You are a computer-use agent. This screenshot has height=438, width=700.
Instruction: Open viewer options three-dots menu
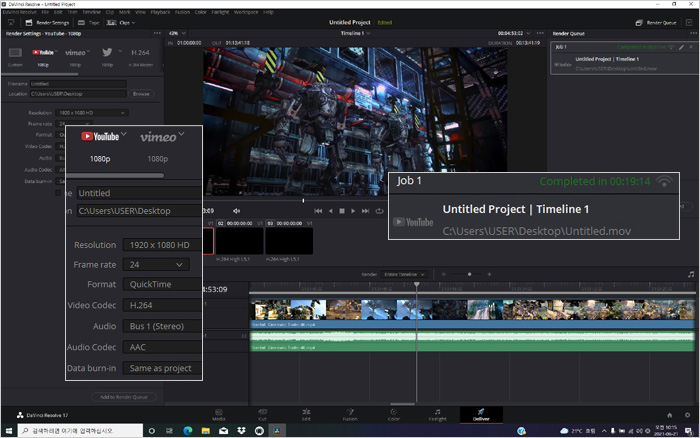(540, 33)
